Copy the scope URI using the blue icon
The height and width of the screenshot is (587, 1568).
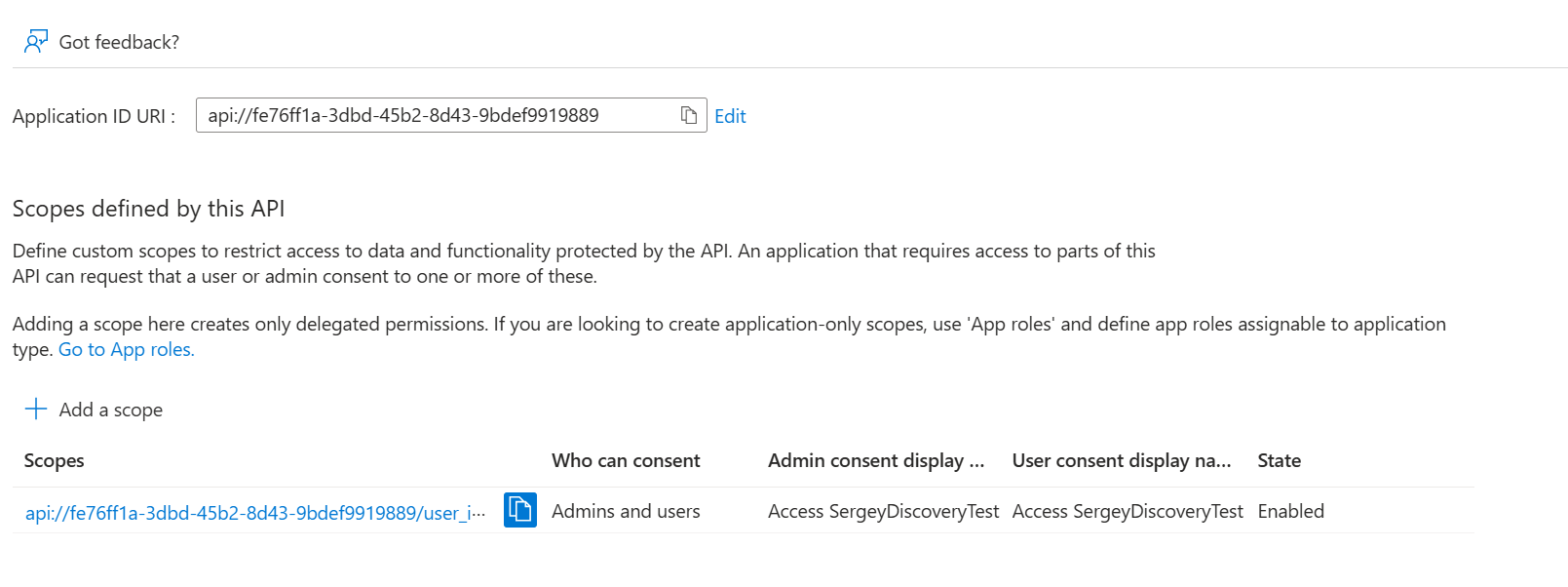click(x=519, y=510)
